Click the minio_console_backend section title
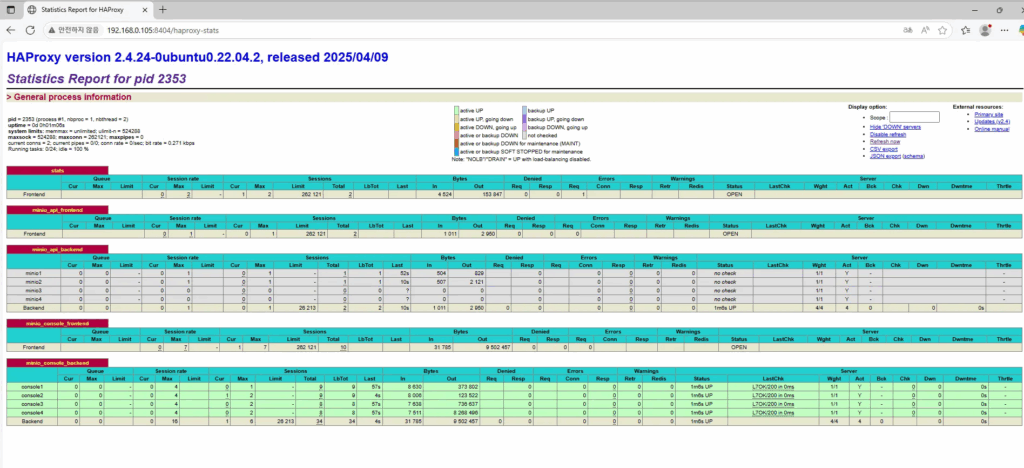 click(58, 362)
